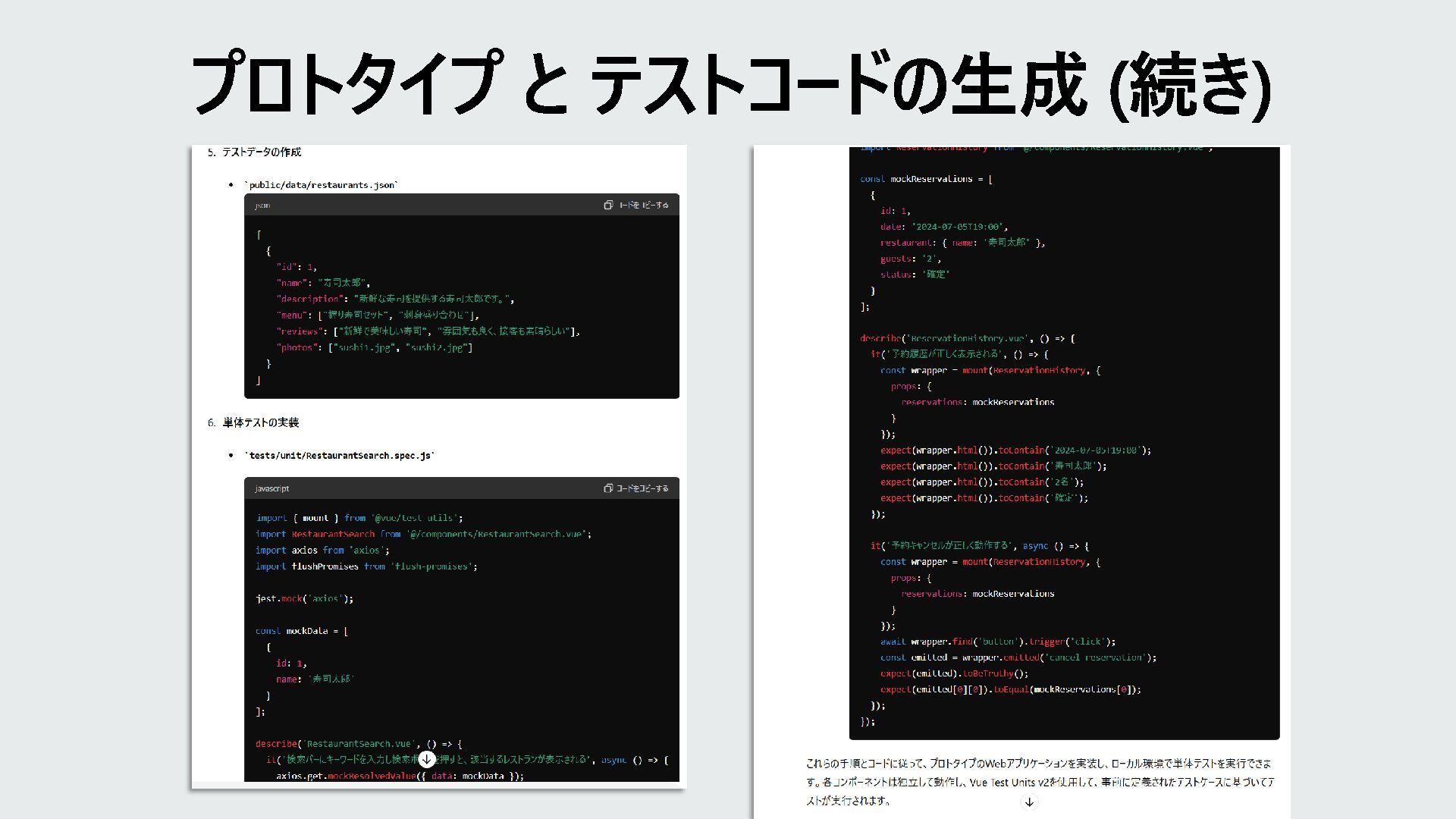Click the "photos" array line in JSON
Image resolution: width=1456 pixels, height=819 pixels.
click(x=374, y=347)
